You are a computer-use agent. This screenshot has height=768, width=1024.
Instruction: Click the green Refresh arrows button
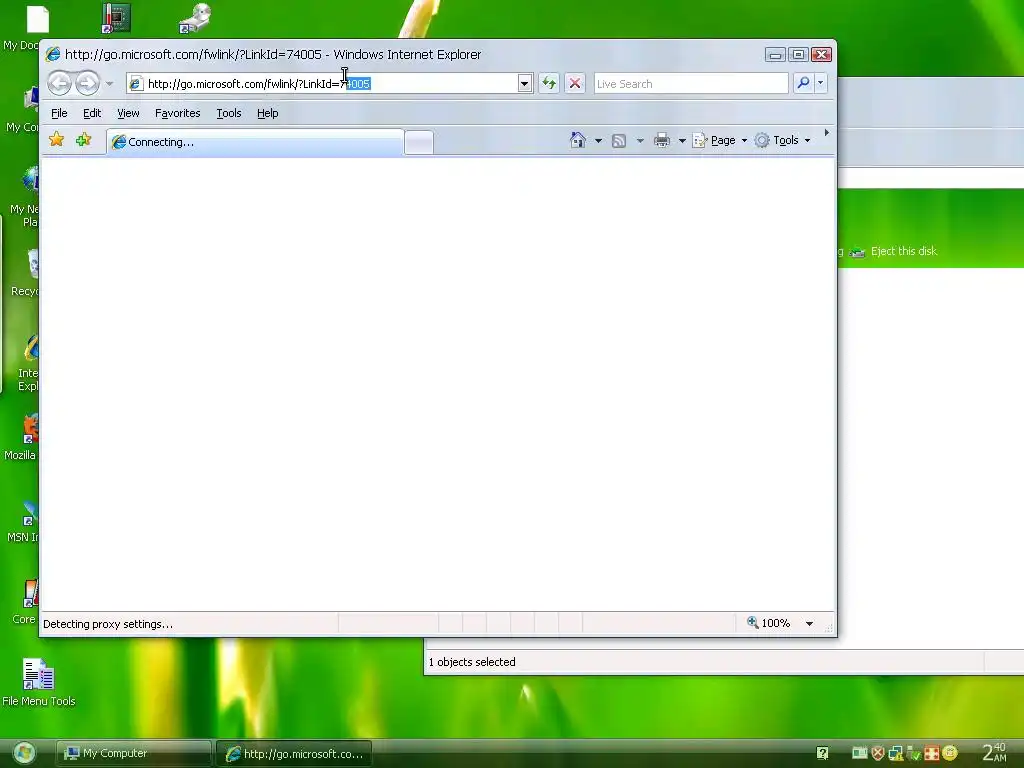[549, 84]
